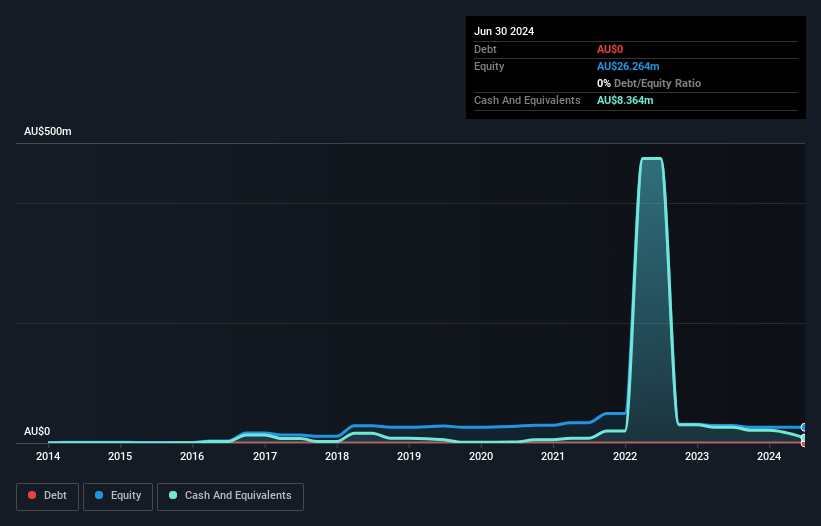Click the 2016 x-axis label
This screenshot has height=526, width=821.
(192, 456)
